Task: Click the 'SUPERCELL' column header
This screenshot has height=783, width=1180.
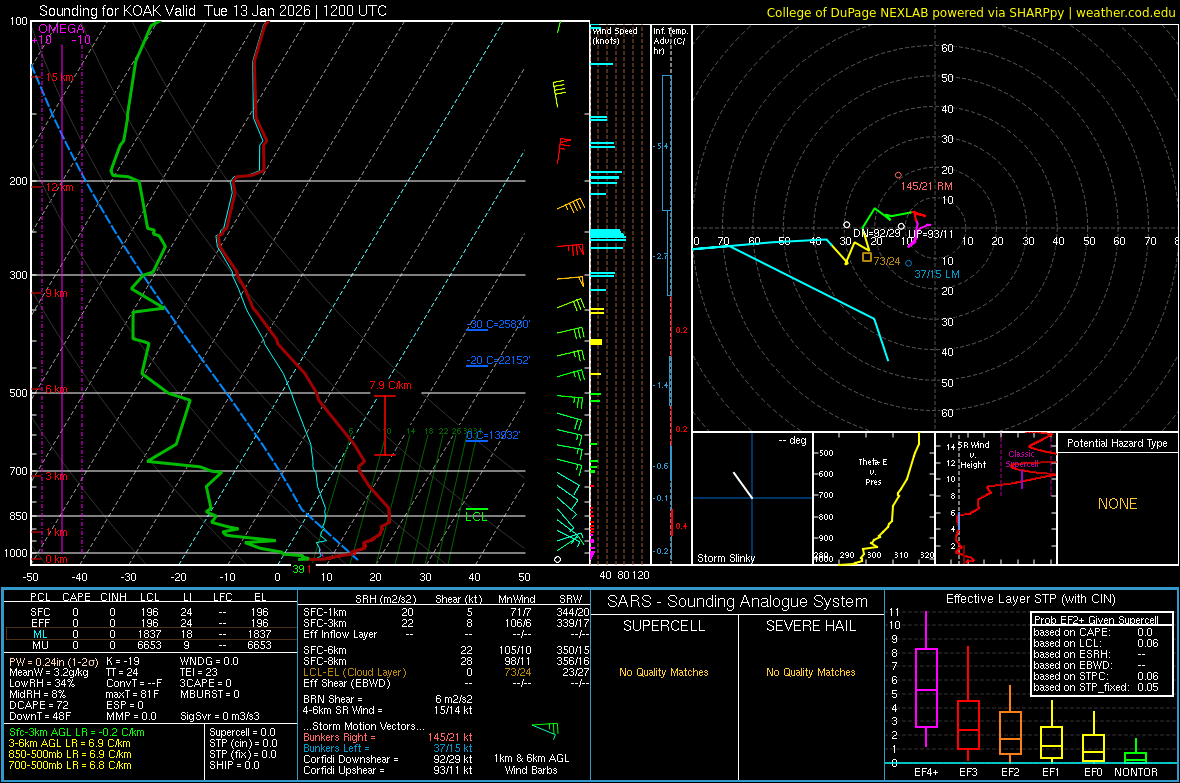Action: [664, 626]
